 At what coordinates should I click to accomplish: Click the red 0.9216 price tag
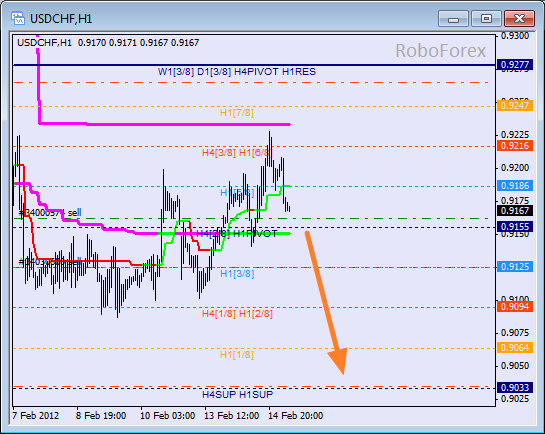[514, 146]
